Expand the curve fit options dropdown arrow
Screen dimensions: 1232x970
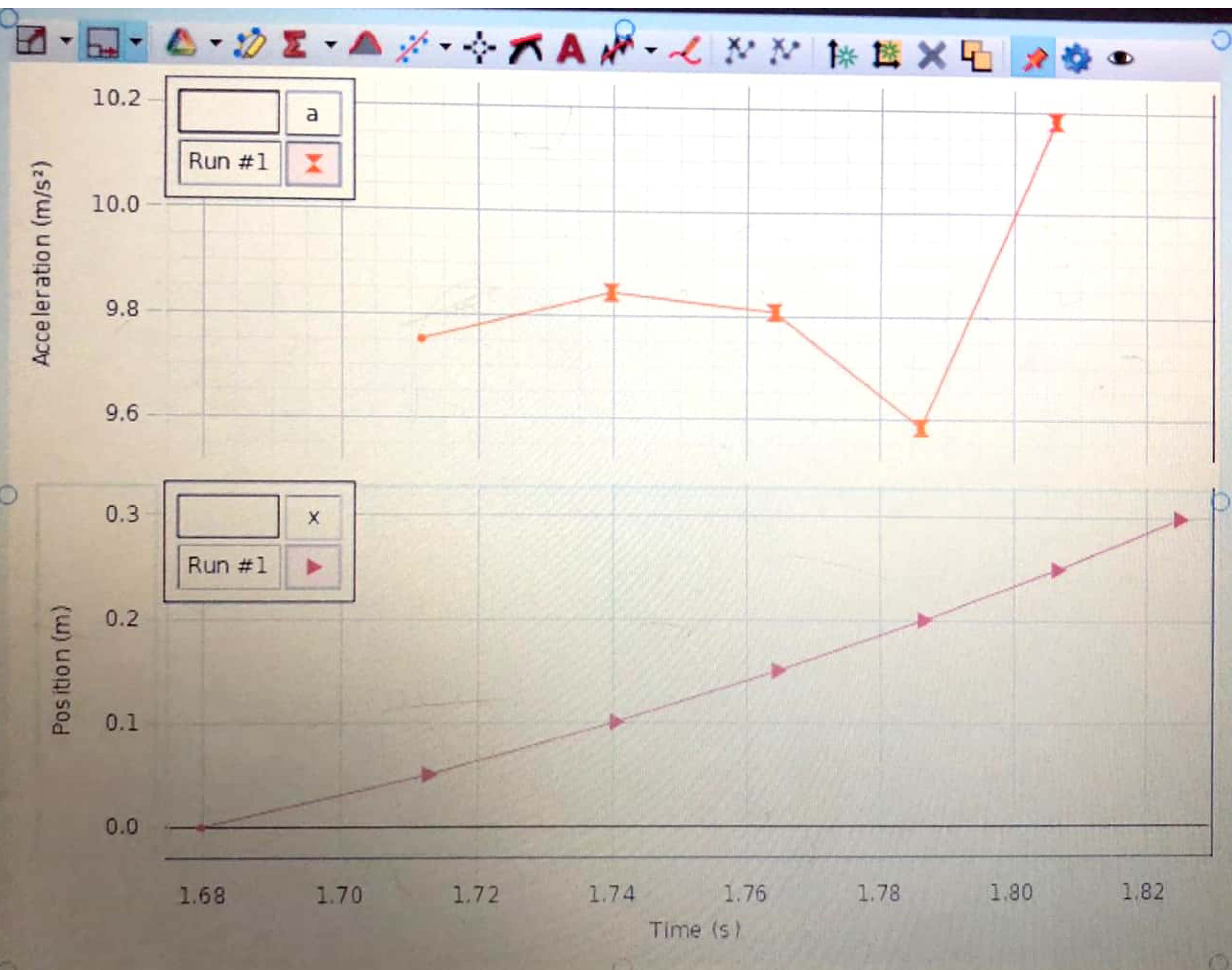(x=446, y=47)
